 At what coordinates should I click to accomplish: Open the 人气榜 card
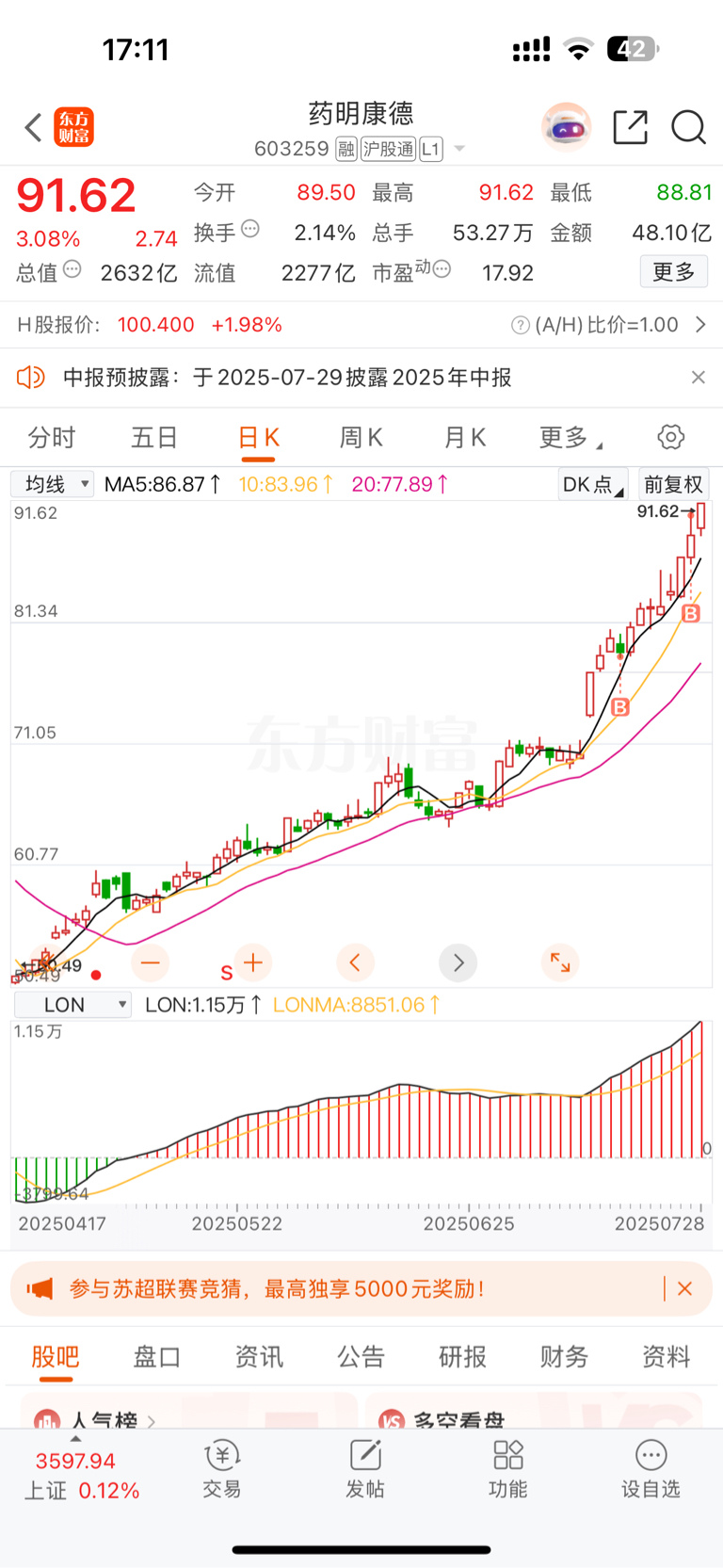point(188,1412)
